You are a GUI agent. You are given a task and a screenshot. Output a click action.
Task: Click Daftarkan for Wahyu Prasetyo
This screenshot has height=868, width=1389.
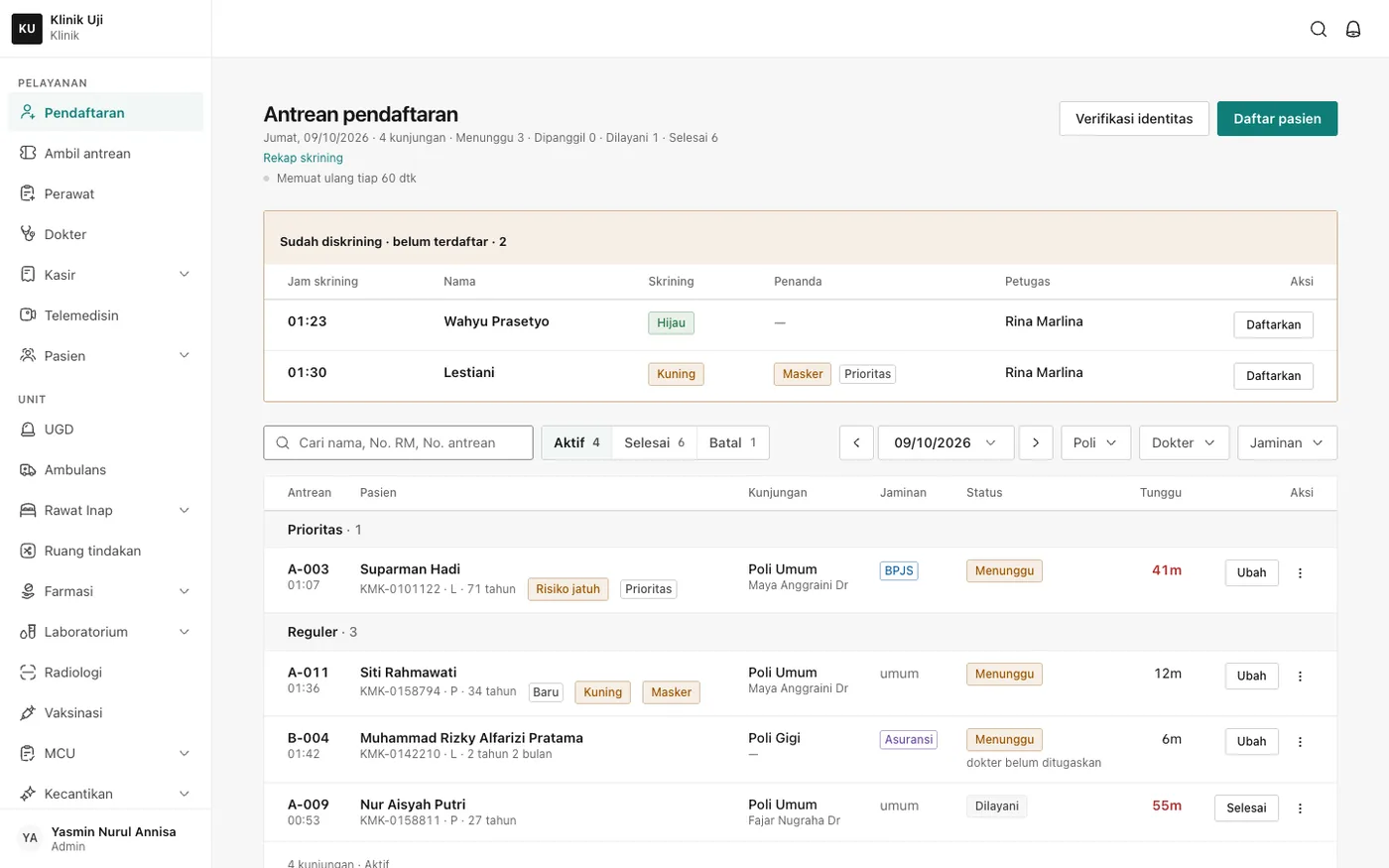(x=1273, y=325)
